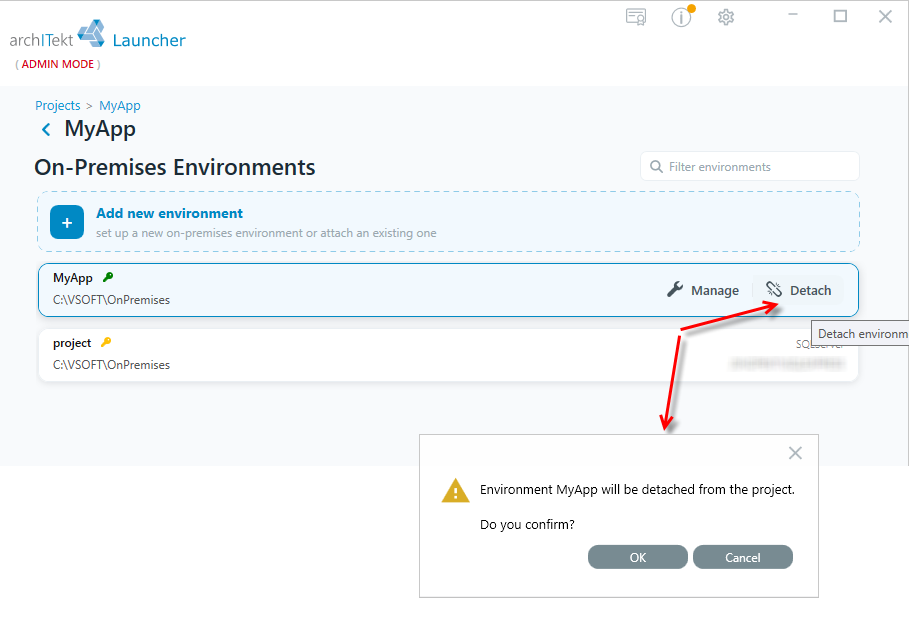Screen dimensions: 909x621
Task: Click the wrench icon for Manage
Action: pos(675,289)
